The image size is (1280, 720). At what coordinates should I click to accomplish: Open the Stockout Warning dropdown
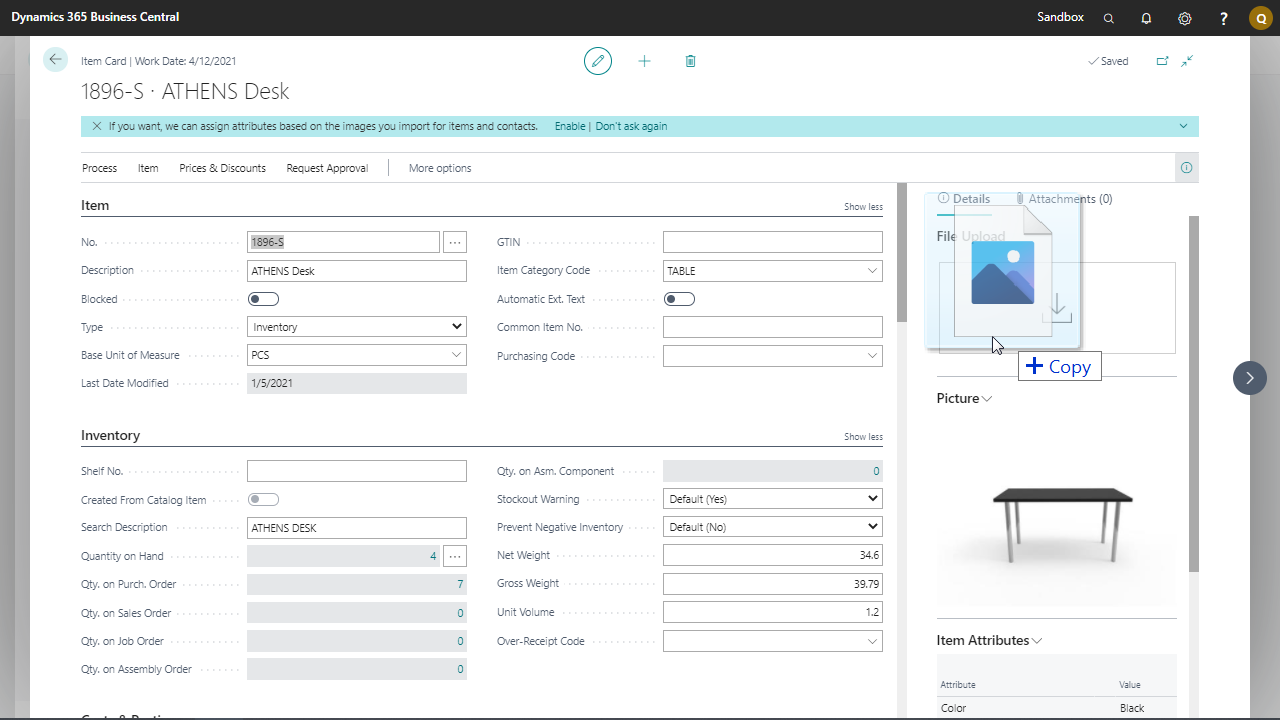click(x=772, y=499)
